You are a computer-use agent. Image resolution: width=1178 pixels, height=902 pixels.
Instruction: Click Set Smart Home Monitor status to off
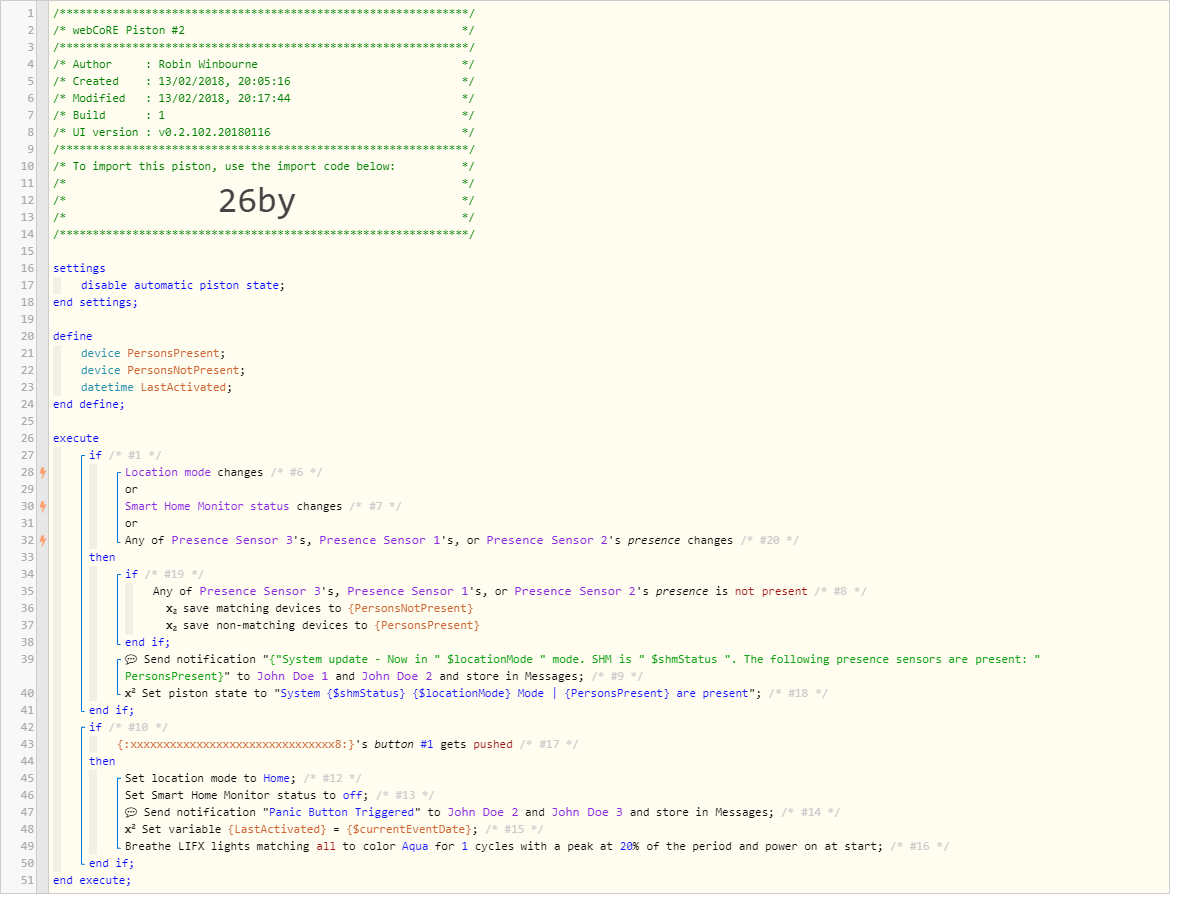246,795
